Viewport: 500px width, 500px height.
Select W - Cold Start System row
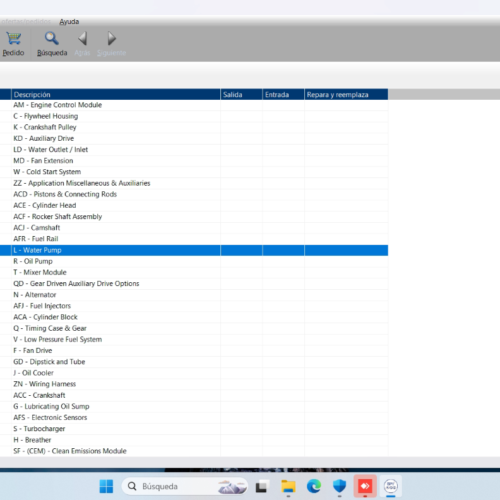194,172
